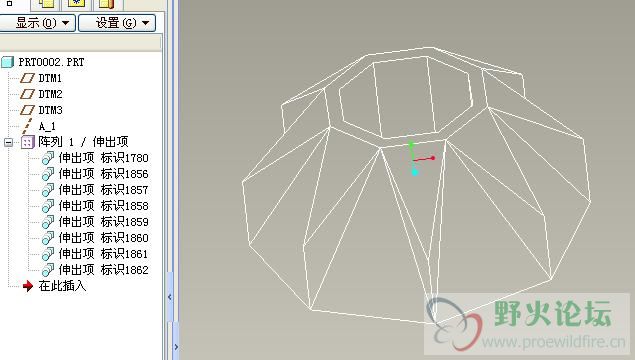Click the PRT0002.PRT part icon

[x=8, y=62]
